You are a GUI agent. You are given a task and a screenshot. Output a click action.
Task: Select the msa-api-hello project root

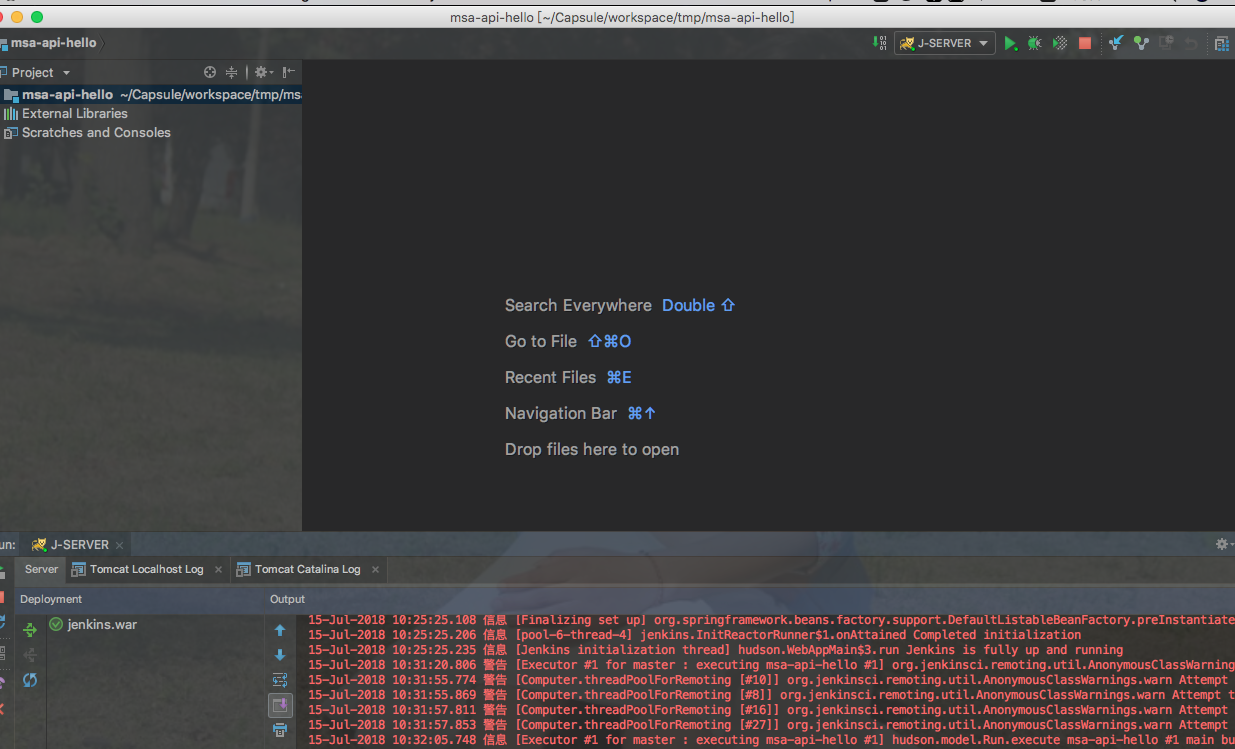(x=151, y=95)
